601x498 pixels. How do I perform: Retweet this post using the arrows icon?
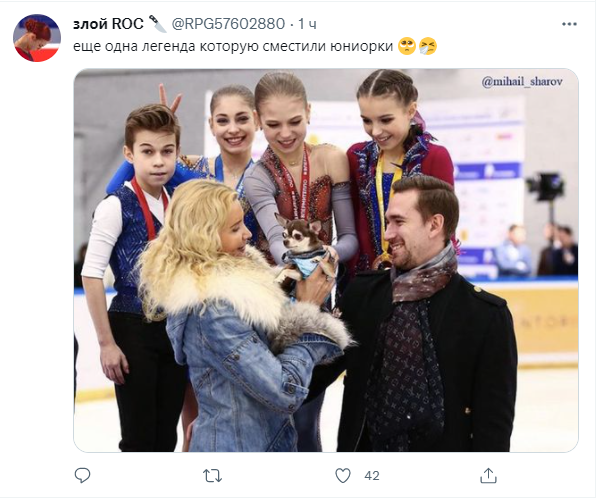[212, 476]
